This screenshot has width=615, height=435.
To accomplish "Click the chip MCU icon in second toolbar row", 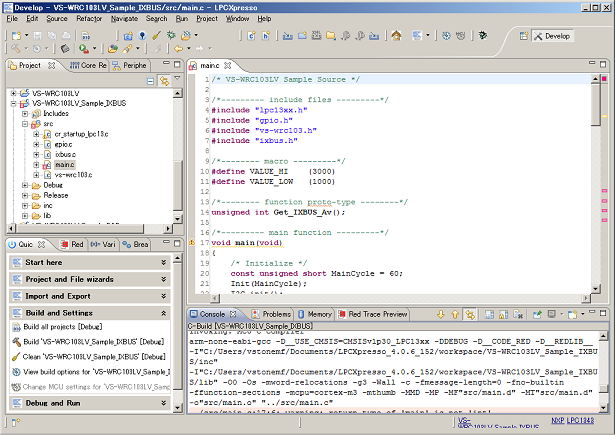I will (65, 49).
